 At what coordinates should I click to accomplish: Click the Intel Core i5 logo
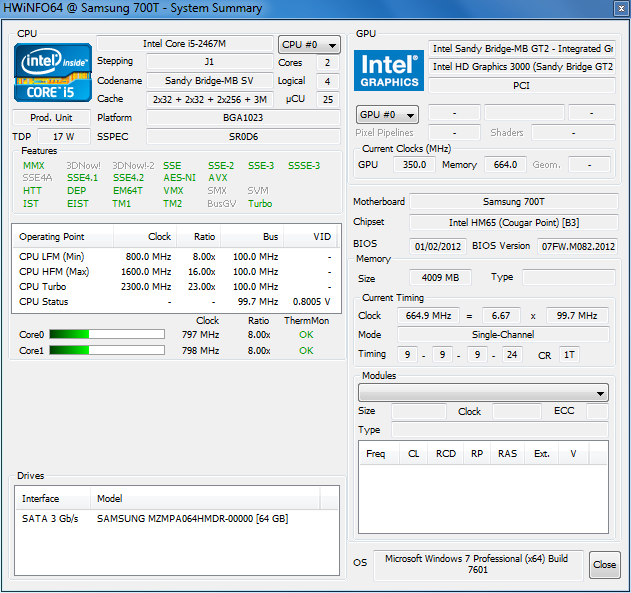[53, 73]
